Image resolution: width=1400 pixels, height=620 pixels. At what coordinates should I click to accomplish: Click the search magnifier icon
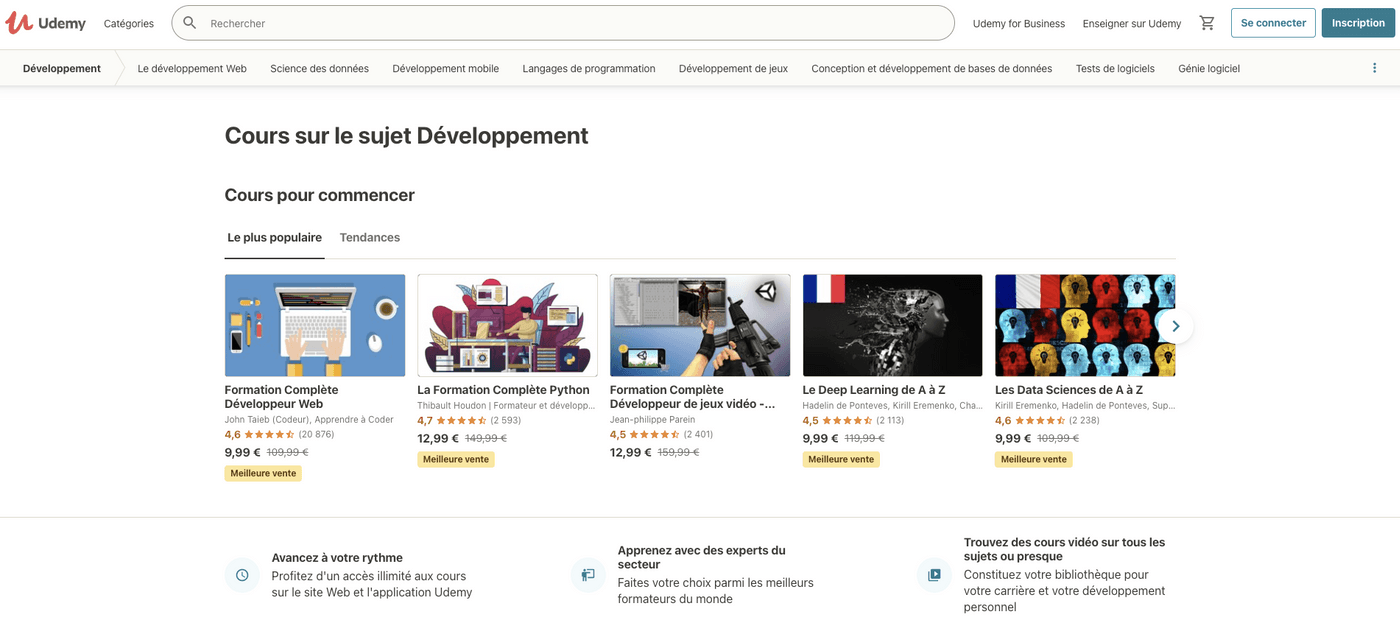[x=190, y=23]
